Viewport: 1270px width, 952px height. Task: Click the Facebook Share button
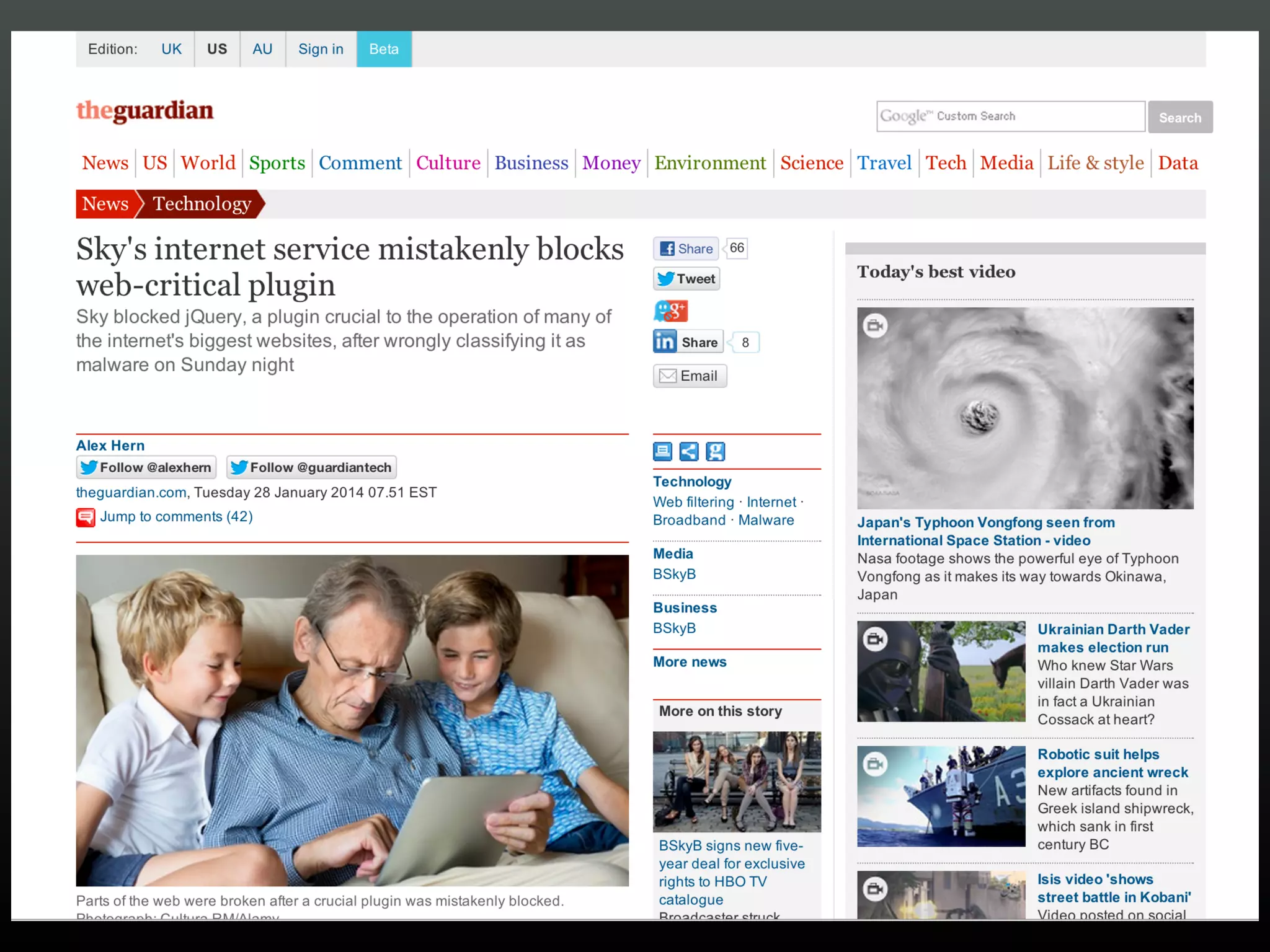686,249
